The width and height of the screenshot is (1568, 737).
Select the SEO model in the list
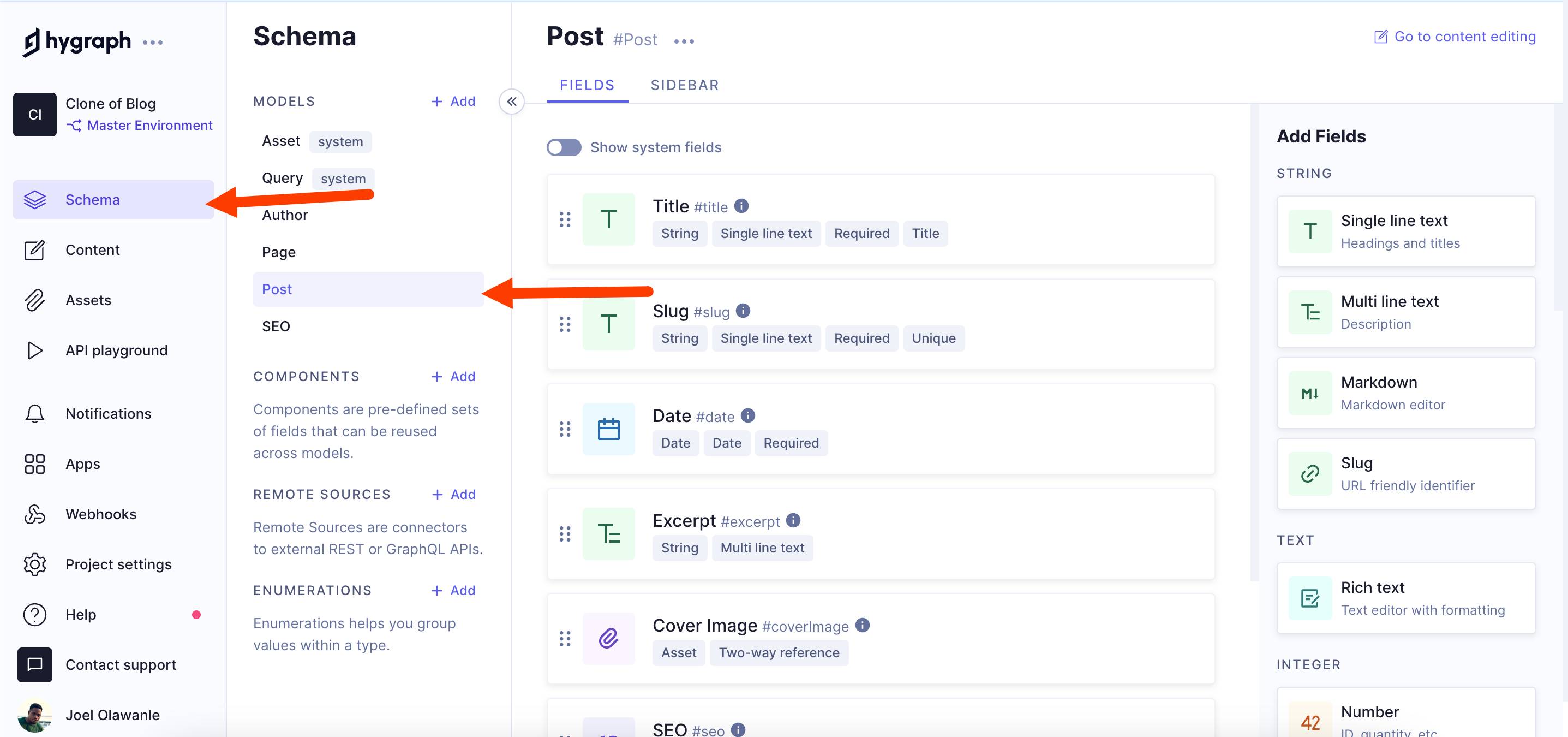coord(276,326)
